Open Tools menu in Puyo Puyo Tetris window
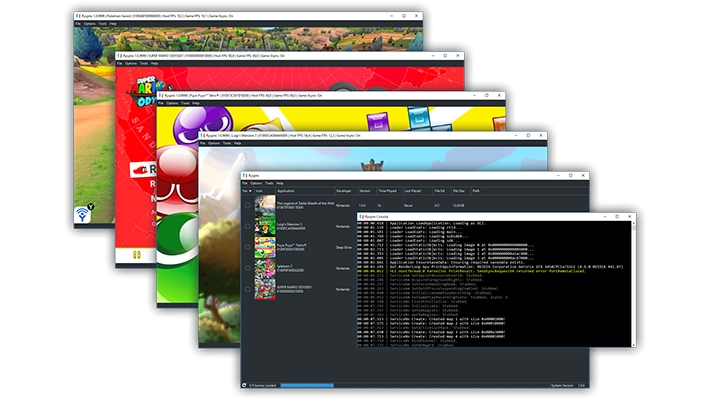Viewport: 710px width, 400px height. (186, 103)
